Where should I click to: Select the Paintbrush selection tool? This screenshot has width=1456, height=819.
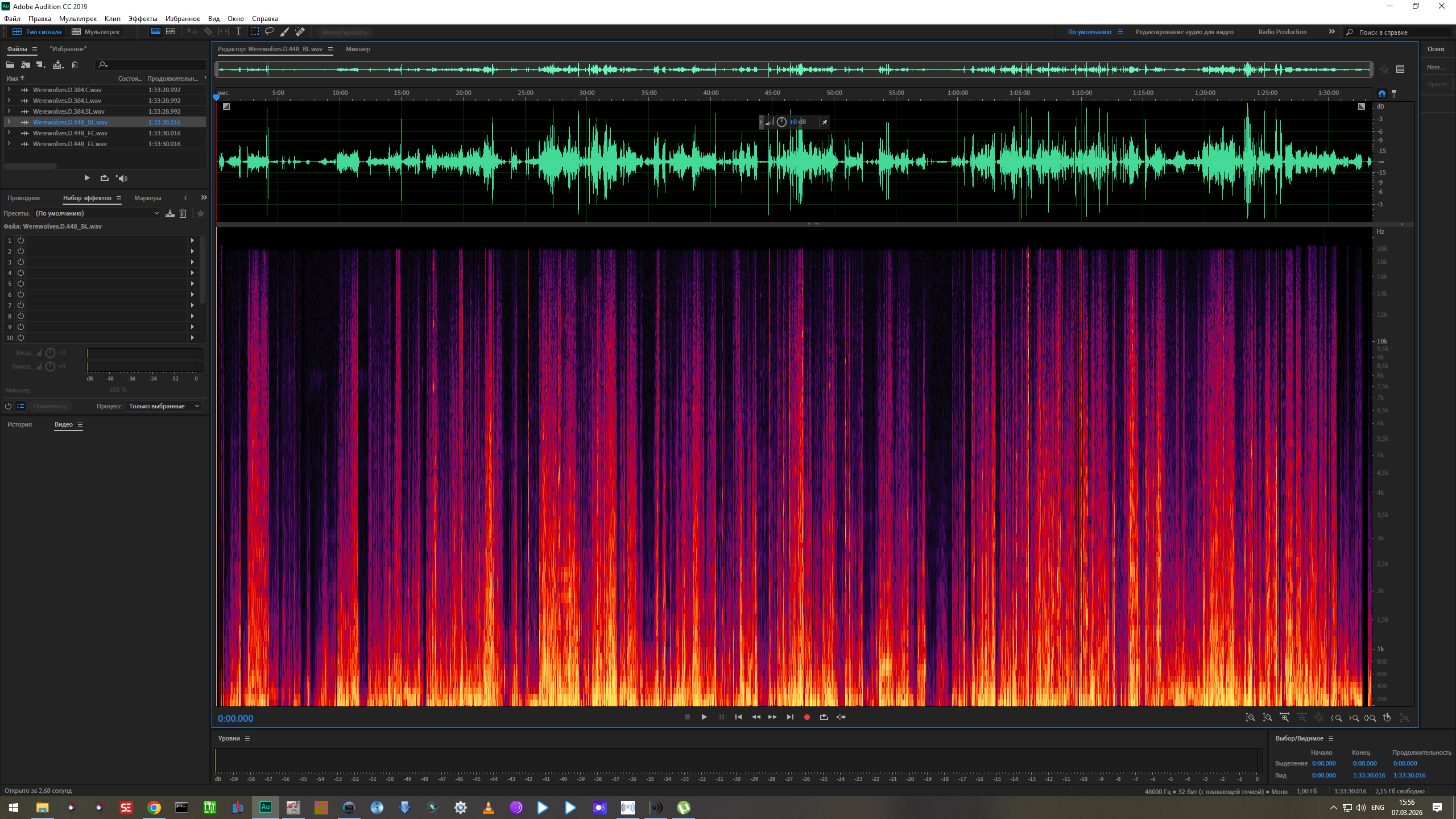pos(285,32)
